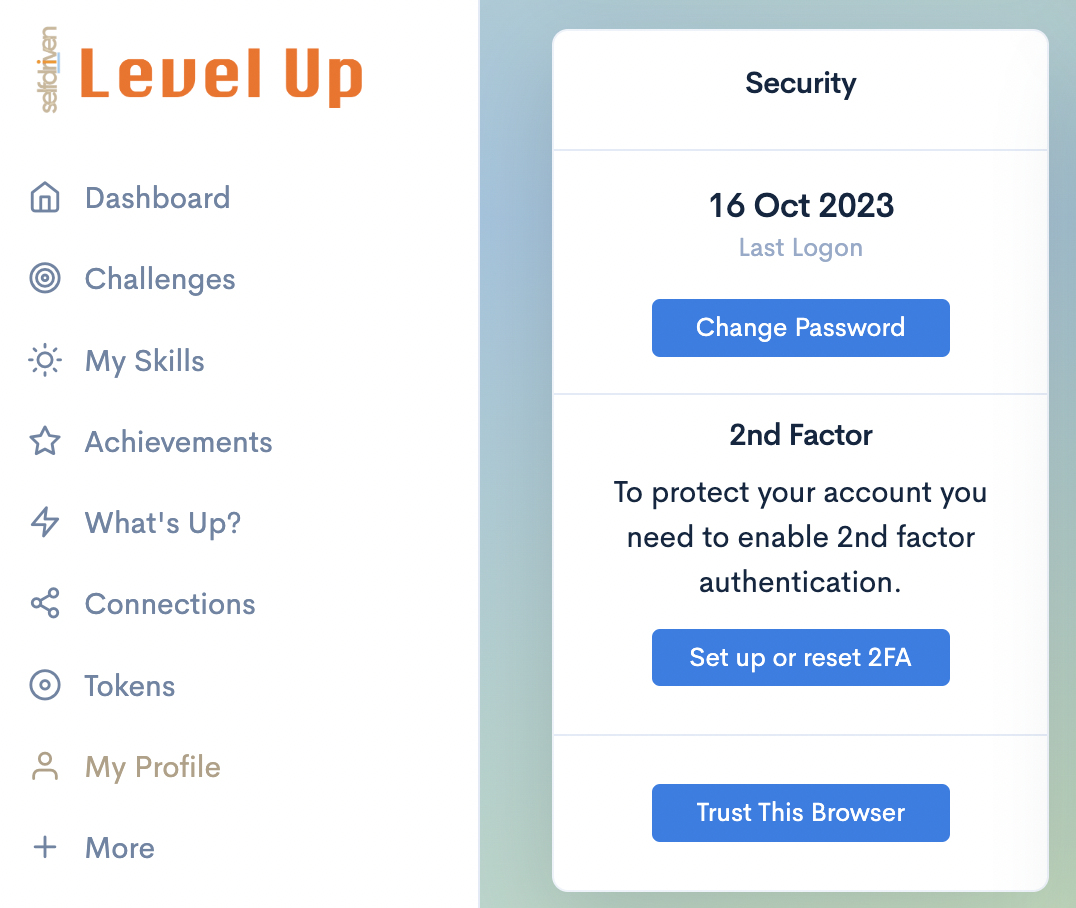Image resolution: width=1076 pixels, height=908 pixels.
Task: Click the Tokens disc icon
Action: pos(45,686)
